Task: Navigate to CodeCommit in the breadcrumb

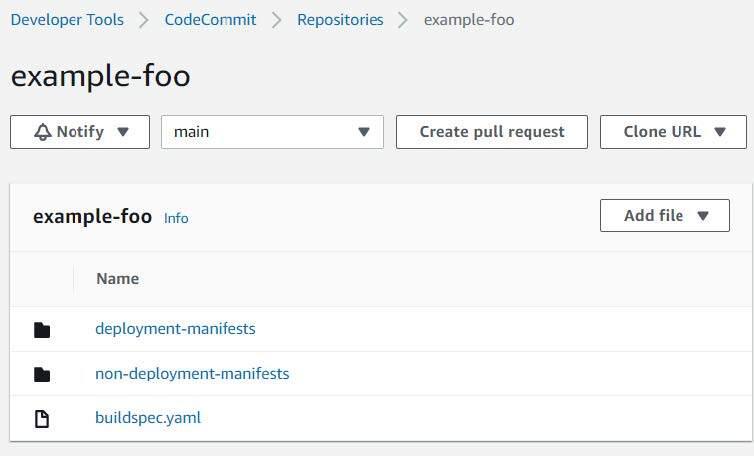Action: 210,20
